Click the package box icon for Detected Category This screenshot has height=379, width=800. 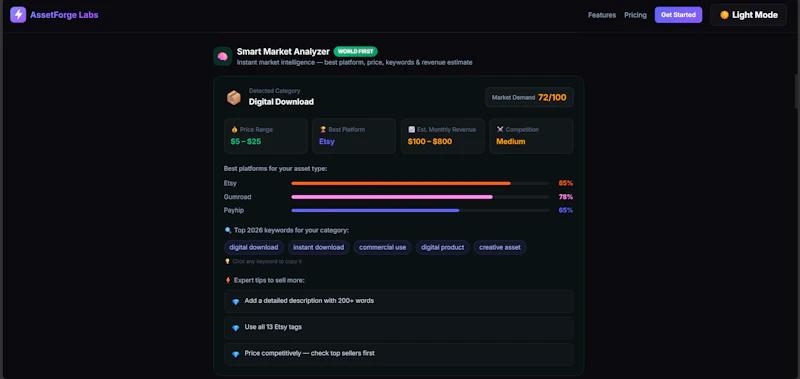[x=234, y=97]
